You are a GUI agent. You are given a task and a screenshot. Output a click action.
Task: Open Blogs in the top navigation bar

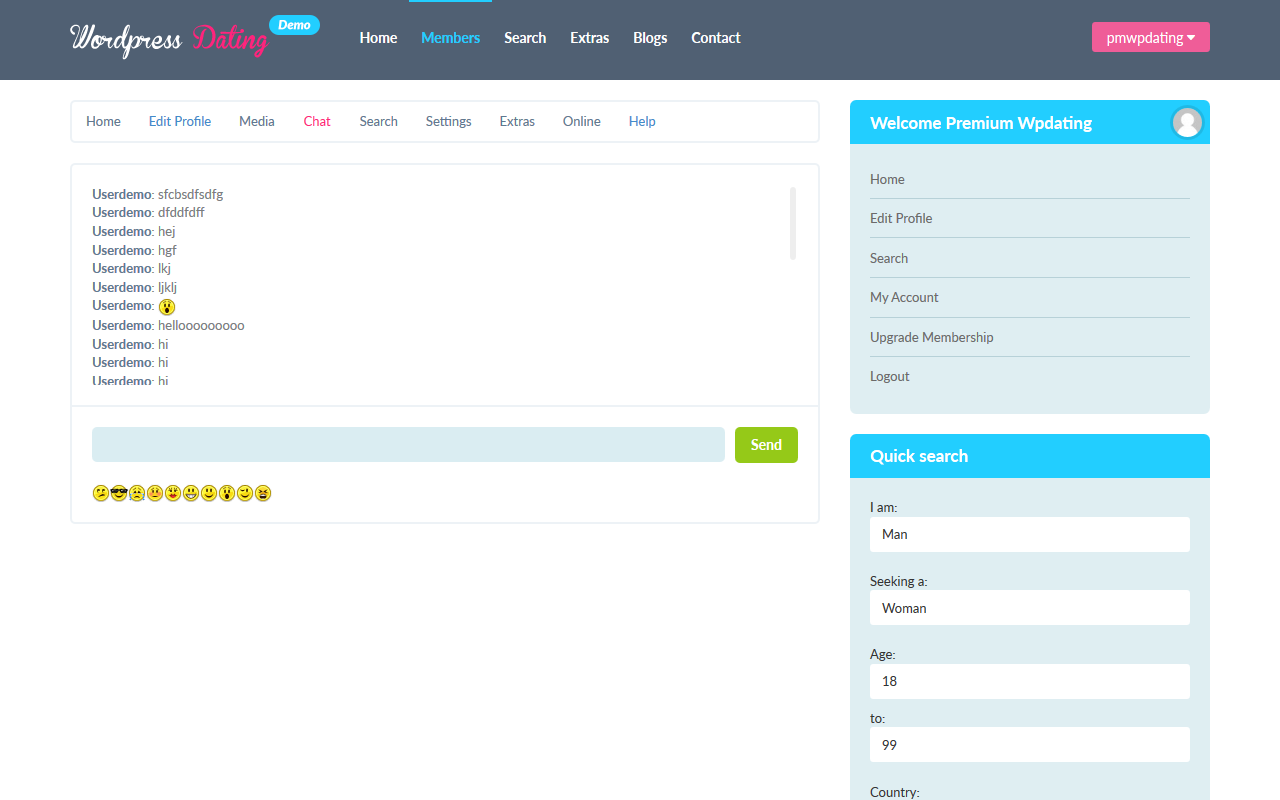tap(650, 38)
